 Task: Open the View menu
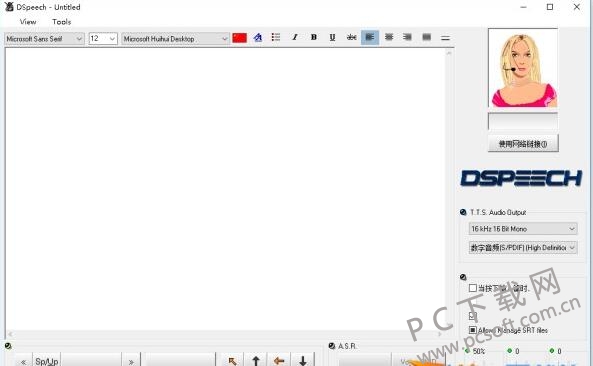pos(28,22)
